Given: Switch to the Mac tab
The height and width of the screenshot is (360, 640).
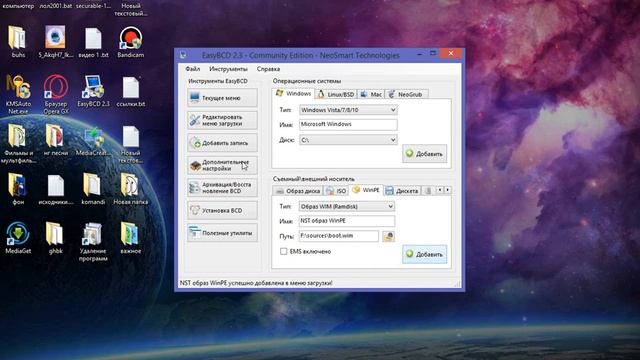Looking at the screenshot, I should point(371,94).
